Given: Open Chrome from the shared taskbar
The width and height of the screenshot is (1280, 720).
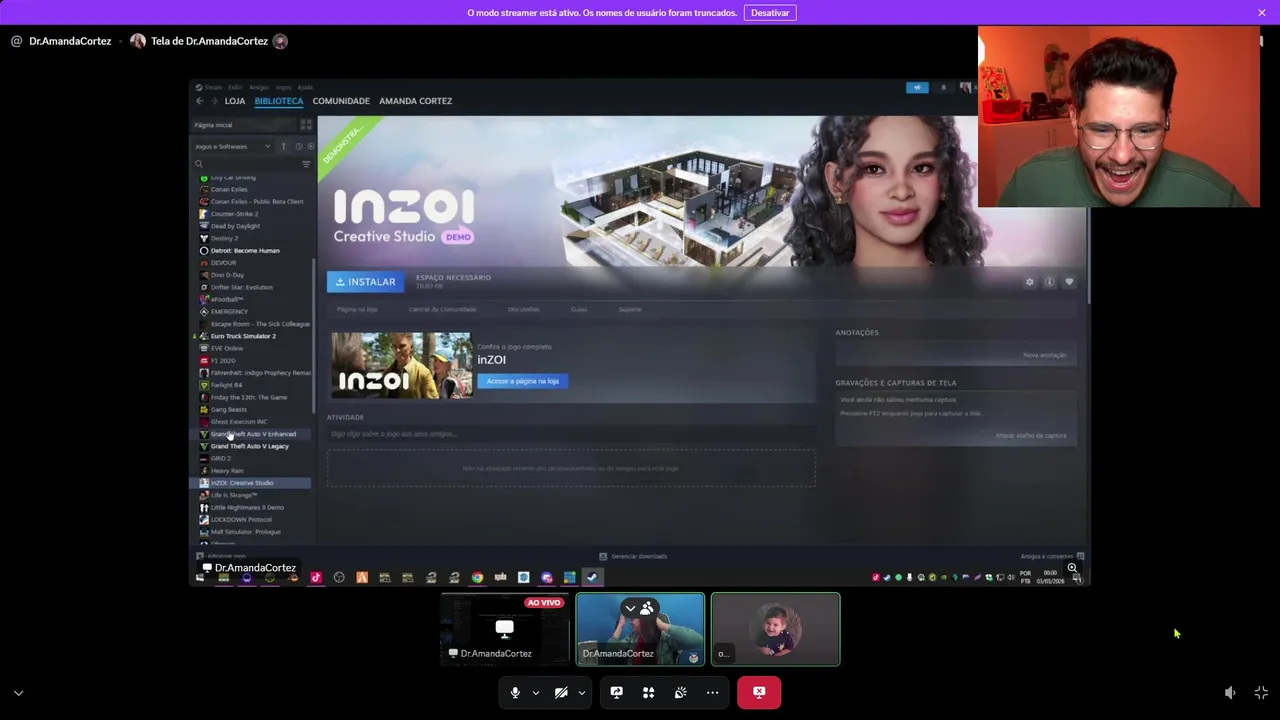Looking at the screenshot, I should click(477, 577).
